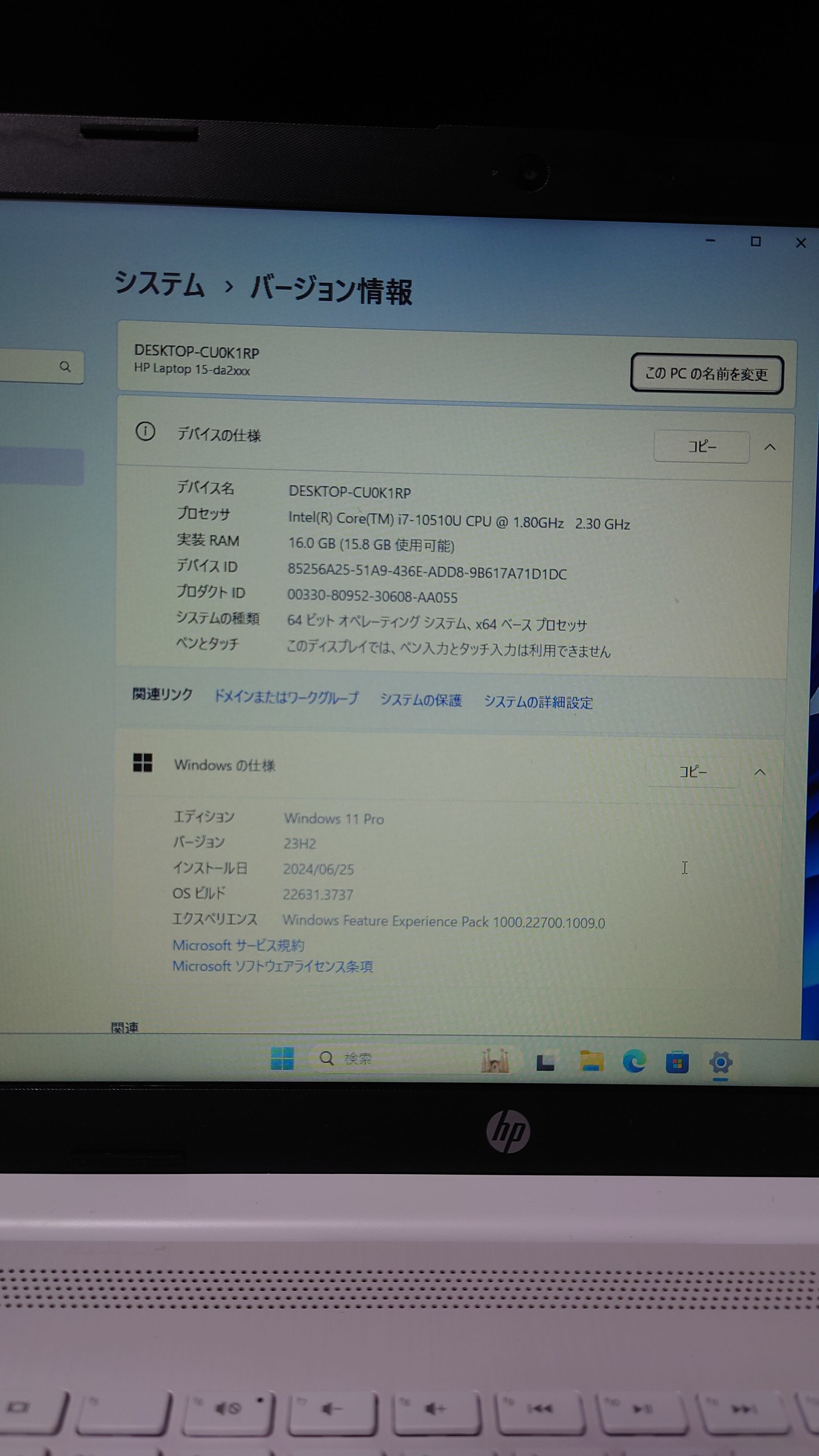The image size is (819, 1456).
Task: Open Microsoft ソフトウェアライセンス条項 link
Action: pyautogui.click(x=272, y=966)
